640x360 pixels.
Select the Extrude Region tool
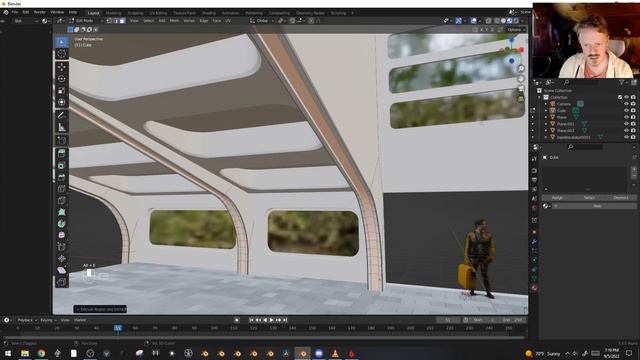click(x=62, y=154)
